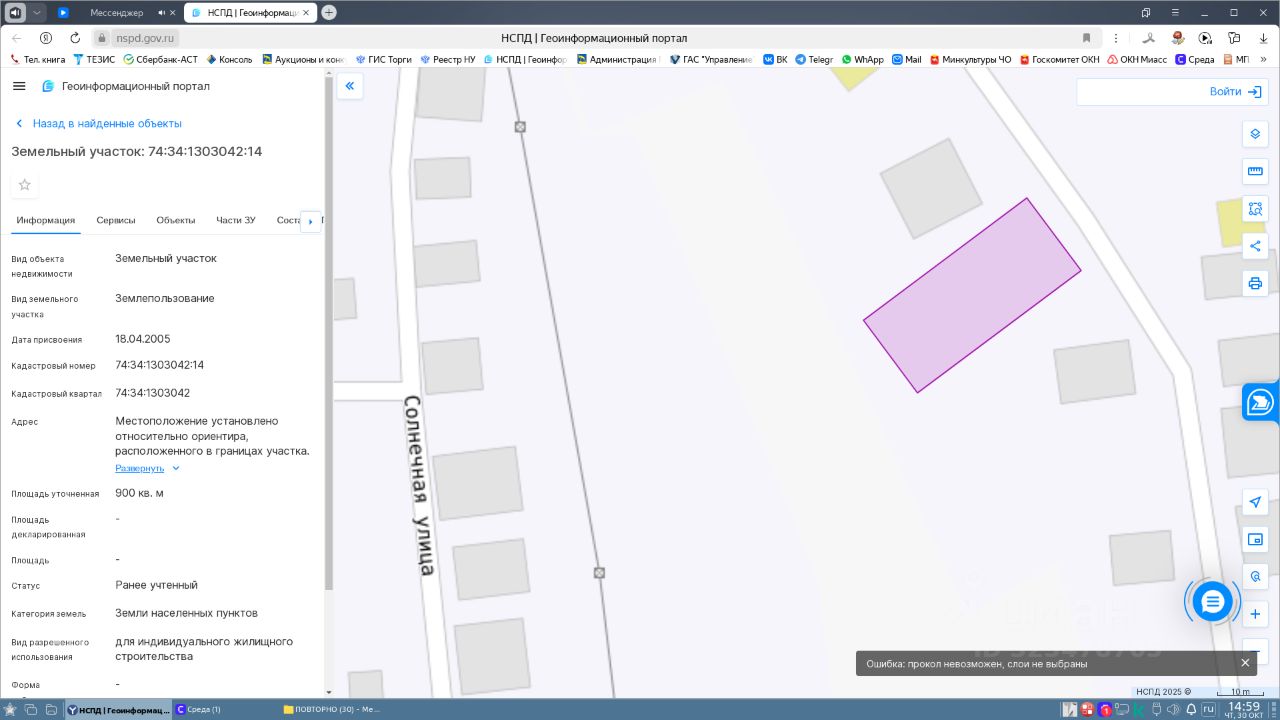Activate the area selection search tool
This screenshot has height=720, width=1280.
1255,209
